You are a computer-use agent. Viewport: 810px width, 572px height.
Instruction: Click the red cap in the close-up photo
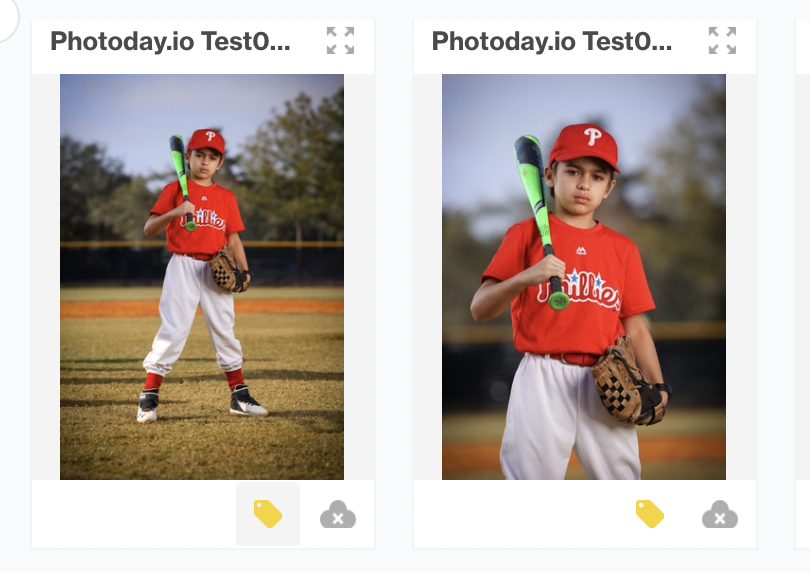(584, 145)
